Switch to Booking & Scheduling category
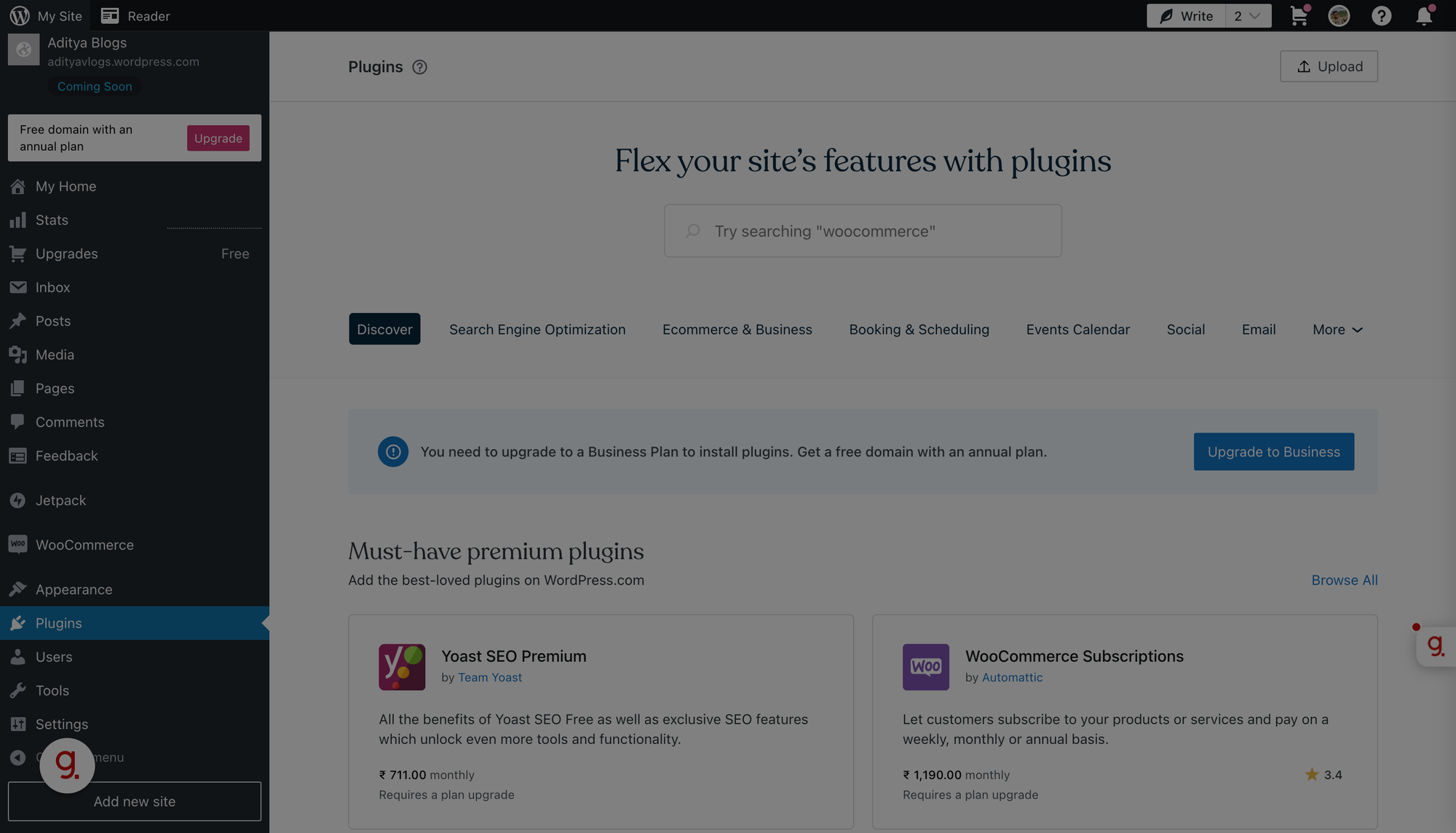The image size is (1456, 833). pos(919,330)
